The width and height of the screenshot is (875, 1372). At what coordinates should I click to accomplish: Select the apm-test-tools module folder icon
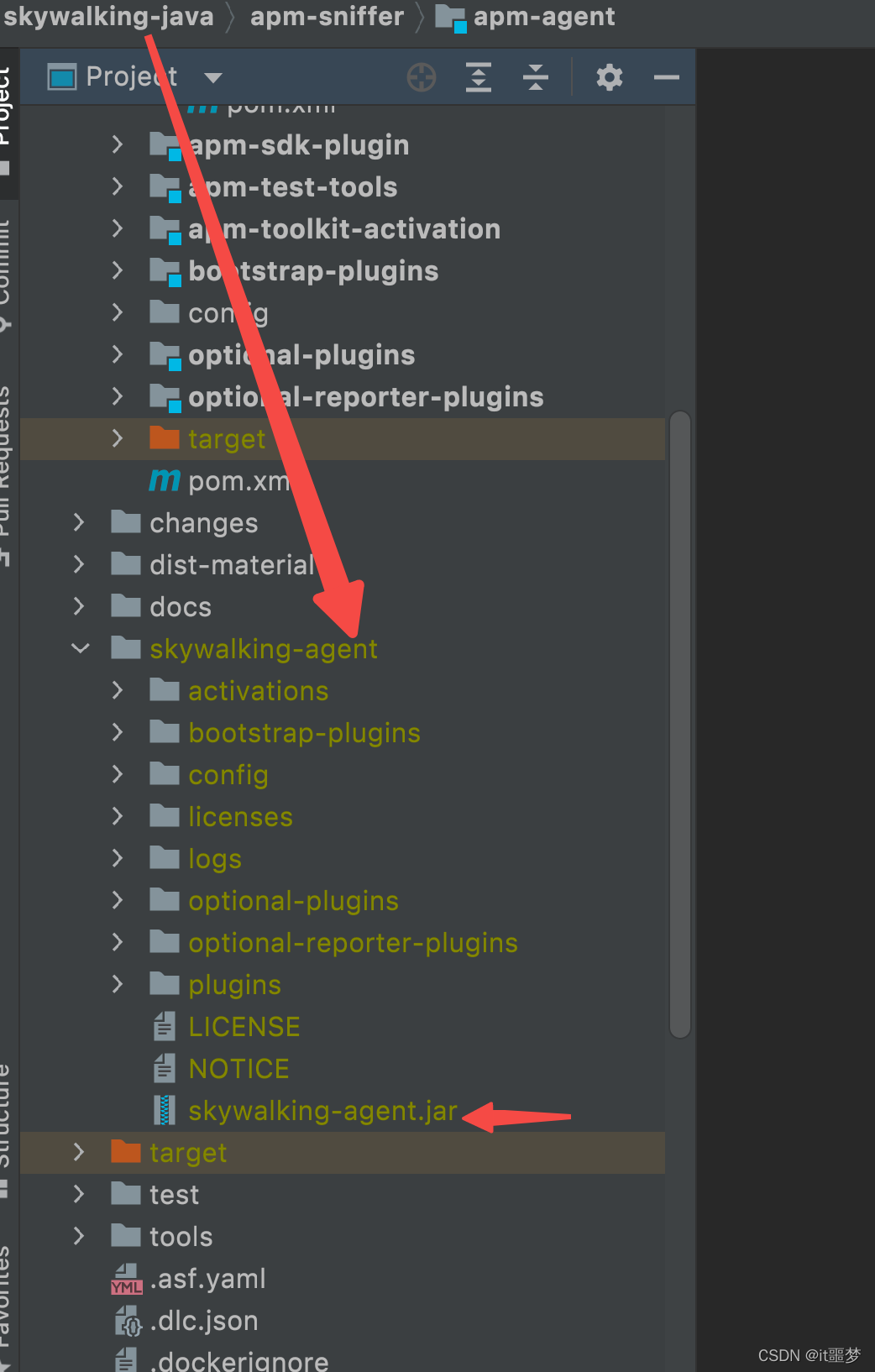click(165, 187)
